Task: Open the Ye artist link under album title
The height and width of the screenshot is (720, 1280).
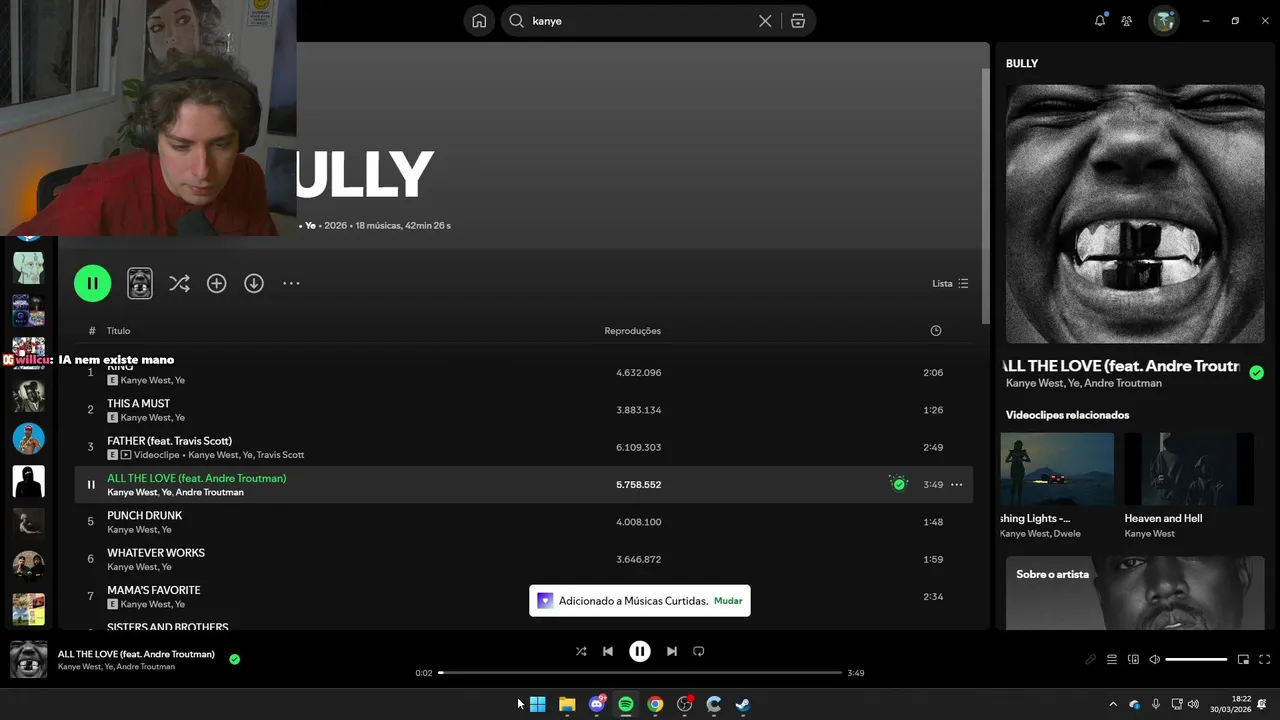Action: point(310,226)
